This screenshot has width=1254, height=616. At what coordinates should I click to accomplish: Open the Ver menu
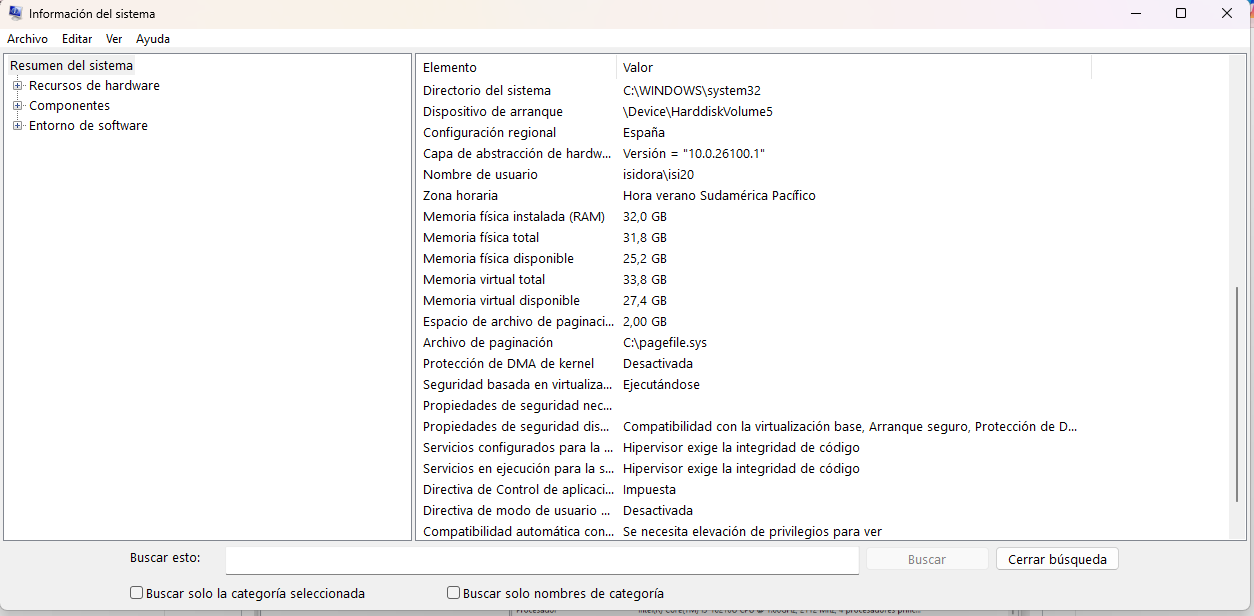tap(114, 39)
